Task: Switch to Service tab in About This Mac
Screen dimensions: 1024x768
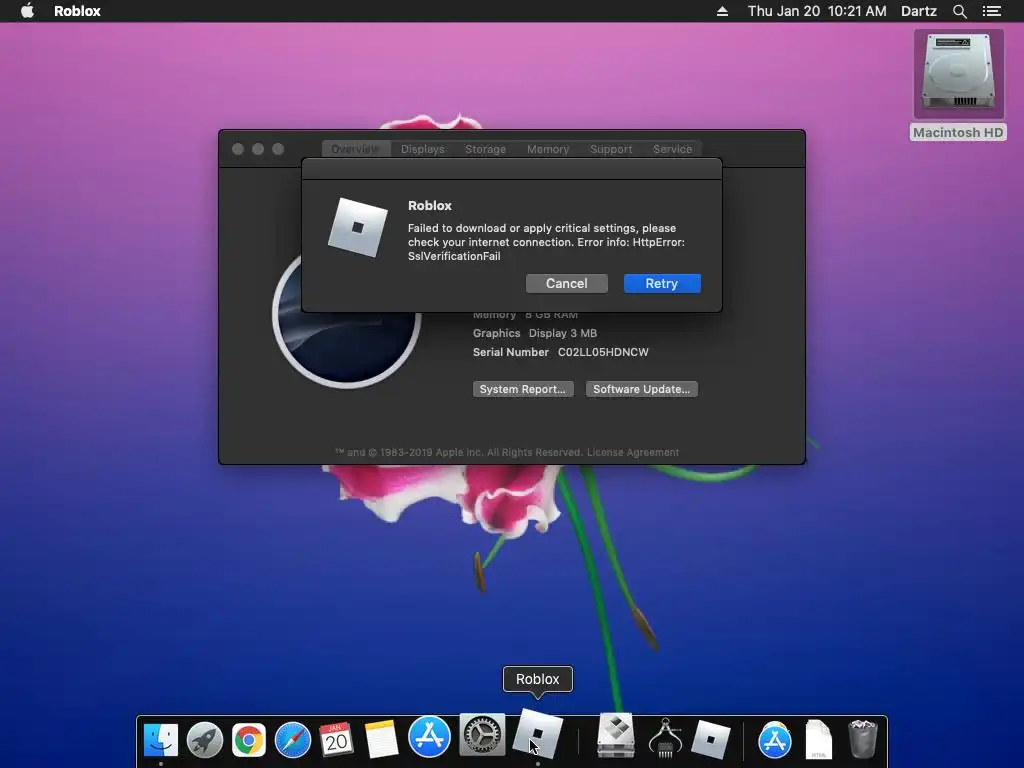Action: pyautogui.click(x=672, y=149)
